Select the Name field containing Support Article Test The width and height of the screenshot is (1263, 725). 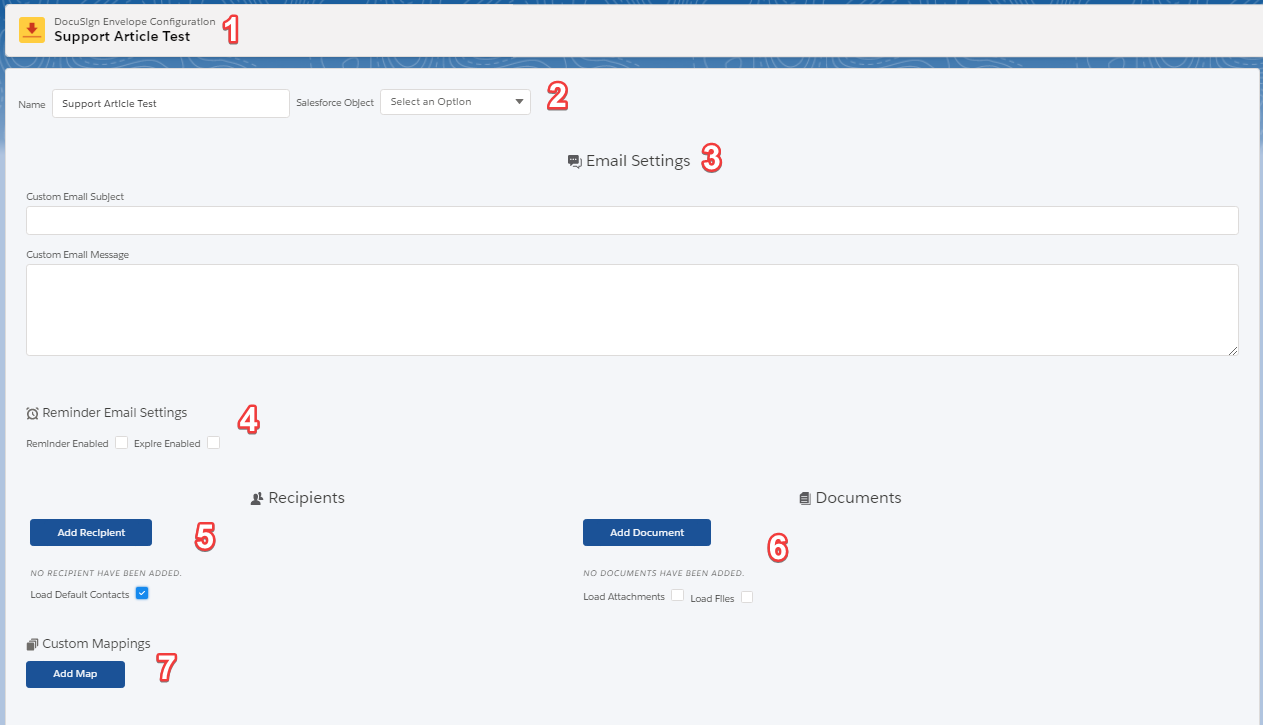click(170, 103)
